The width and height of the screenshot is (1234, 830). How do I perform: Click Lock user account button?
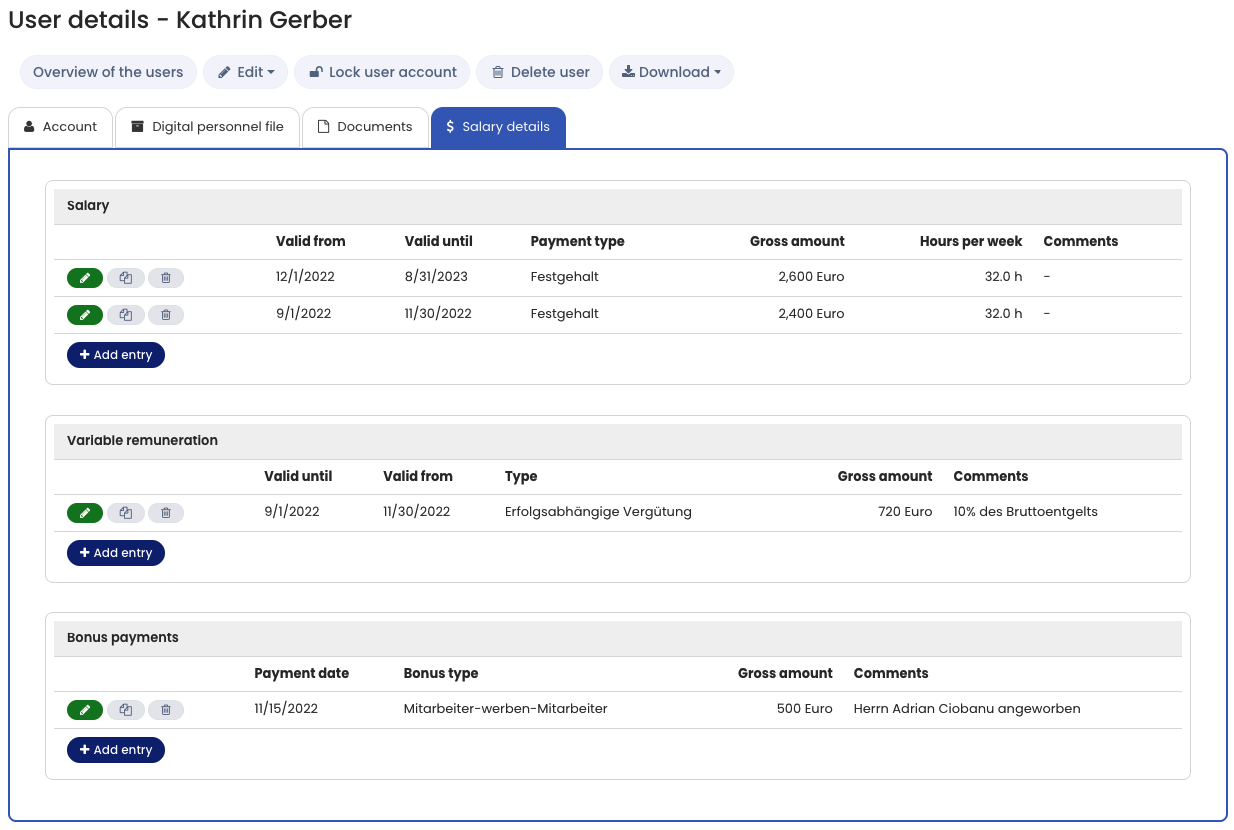[x=382, y=72]
